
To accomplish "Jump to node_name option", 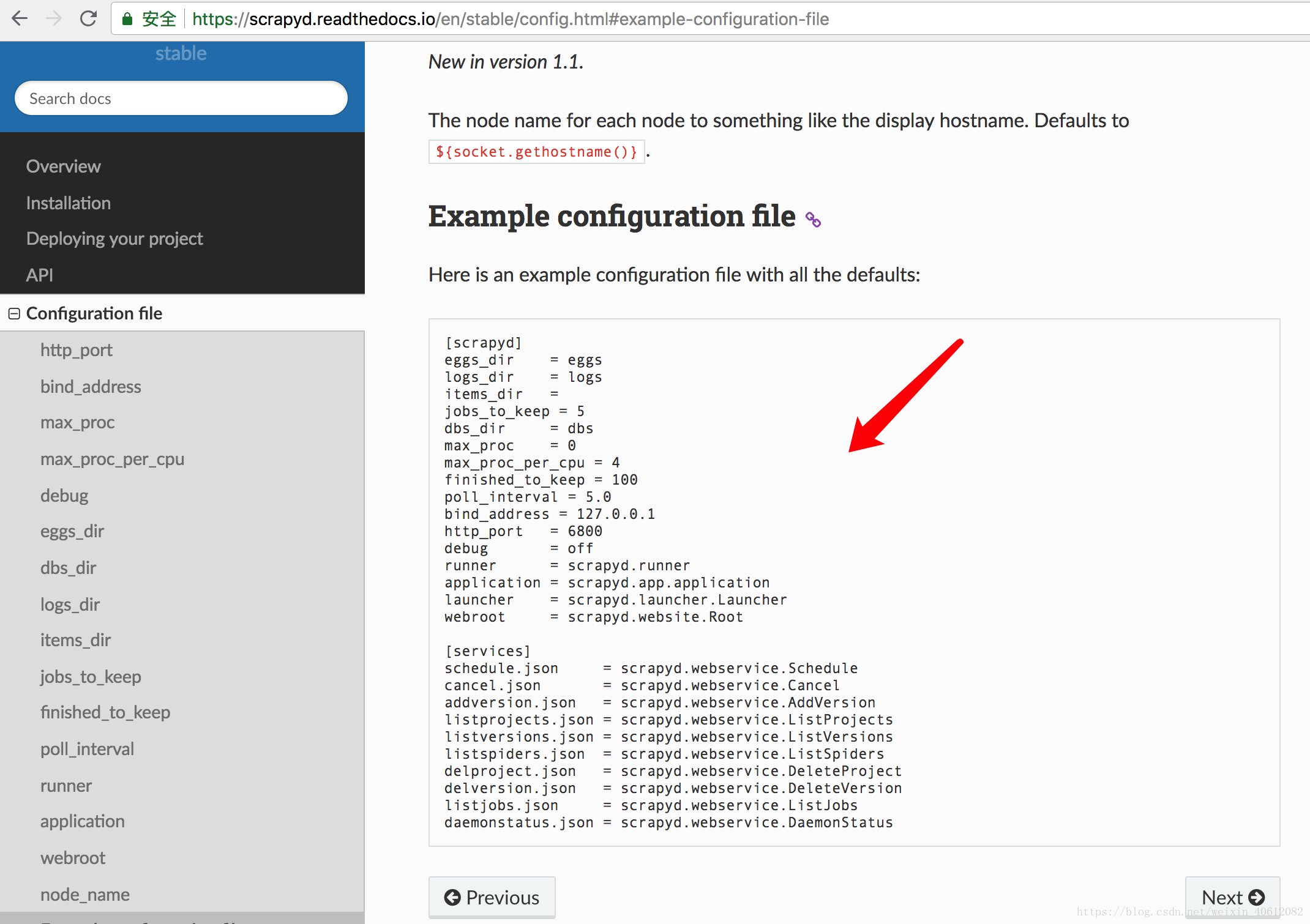I will (85, 895).
